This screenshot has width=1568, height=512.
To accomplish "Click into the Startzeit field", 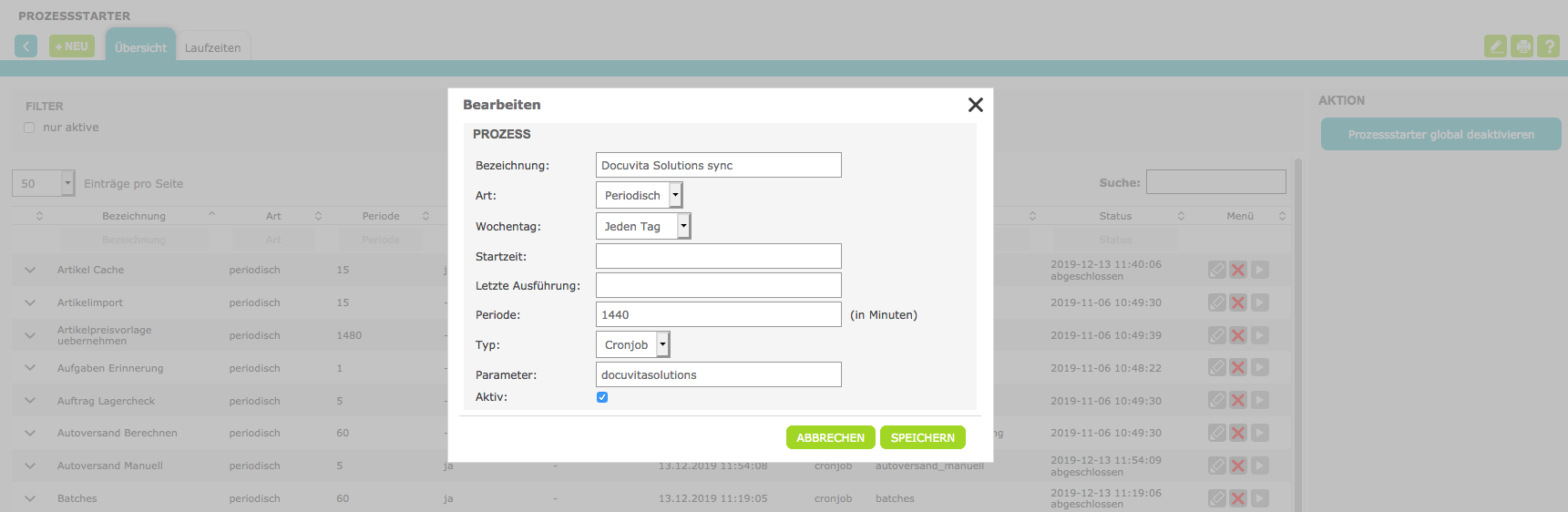I will [718, 256].
